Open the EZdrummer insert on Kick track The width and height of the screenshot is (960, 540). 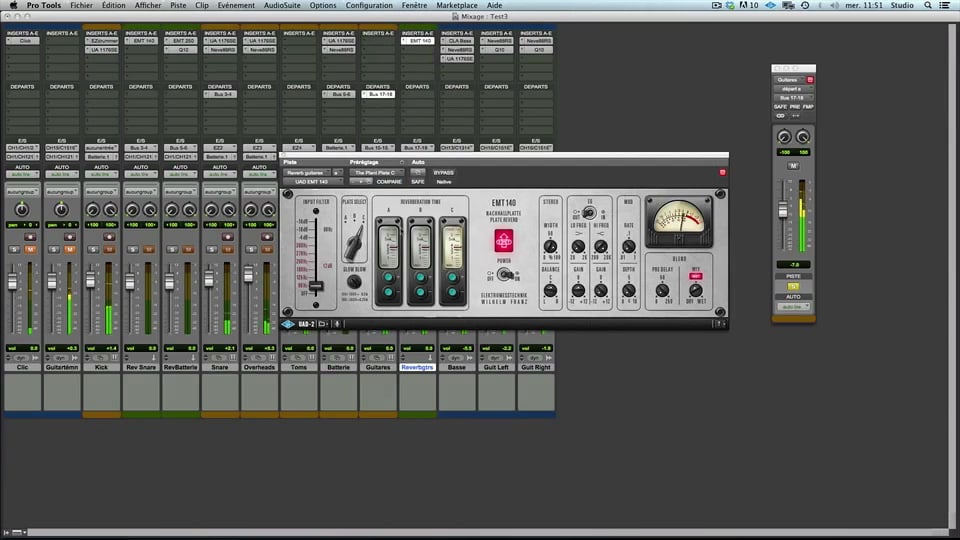(102, 40)
